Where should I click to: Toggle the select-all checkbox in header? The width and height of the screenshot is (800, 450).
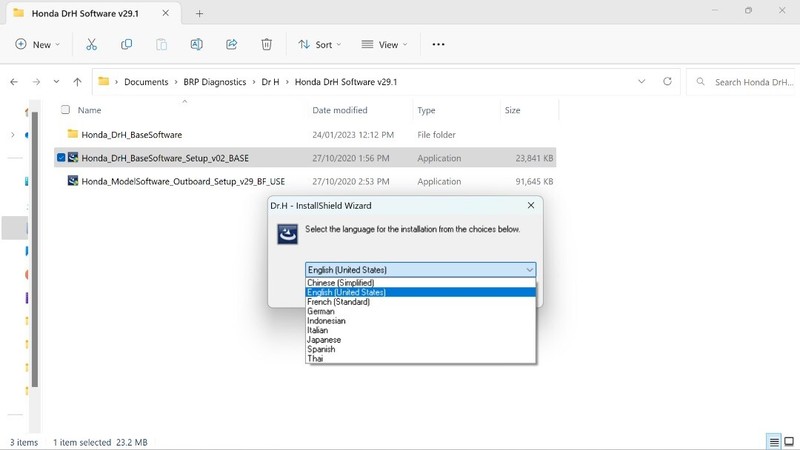[x=65, y=110]
